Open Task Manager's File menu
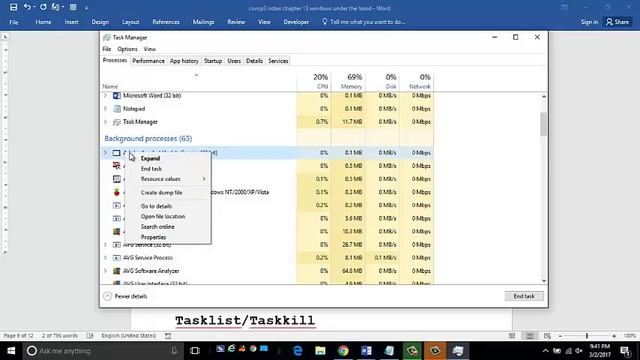This screenshot has height=360, width=640. click(107, 49)
